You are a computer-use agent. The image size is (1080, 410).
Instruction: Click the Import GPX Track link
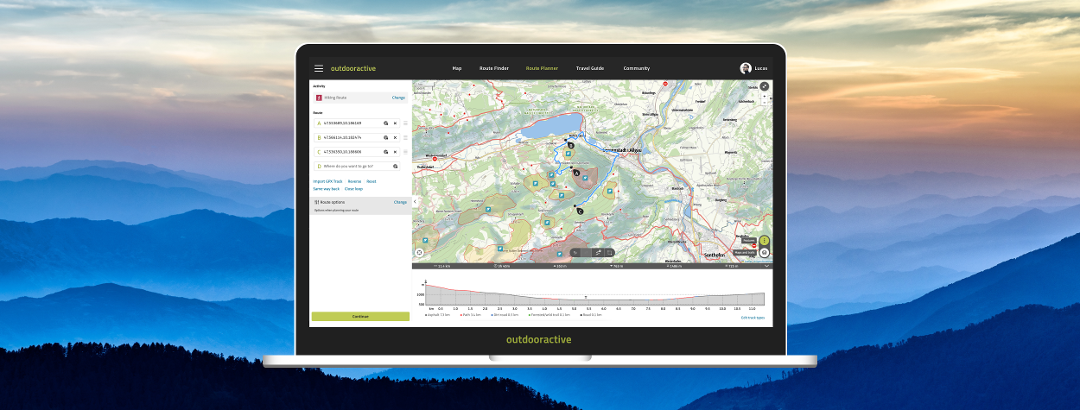(x=326, y=181)
